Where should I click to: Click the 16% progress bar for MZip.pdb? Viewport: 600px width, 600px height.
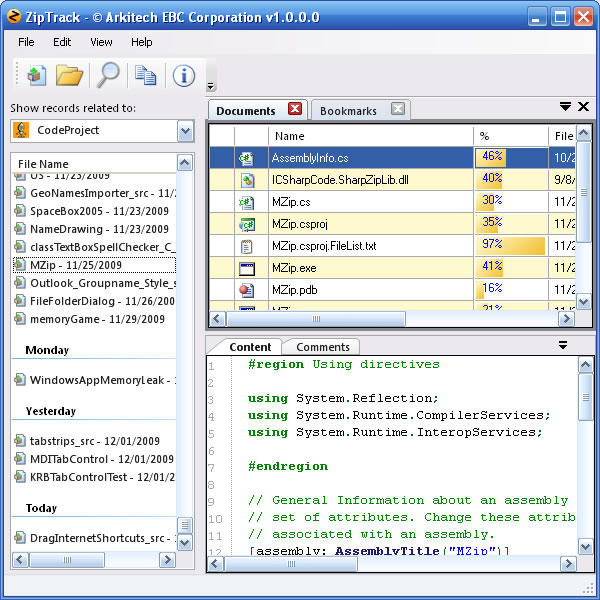[480, 290]
